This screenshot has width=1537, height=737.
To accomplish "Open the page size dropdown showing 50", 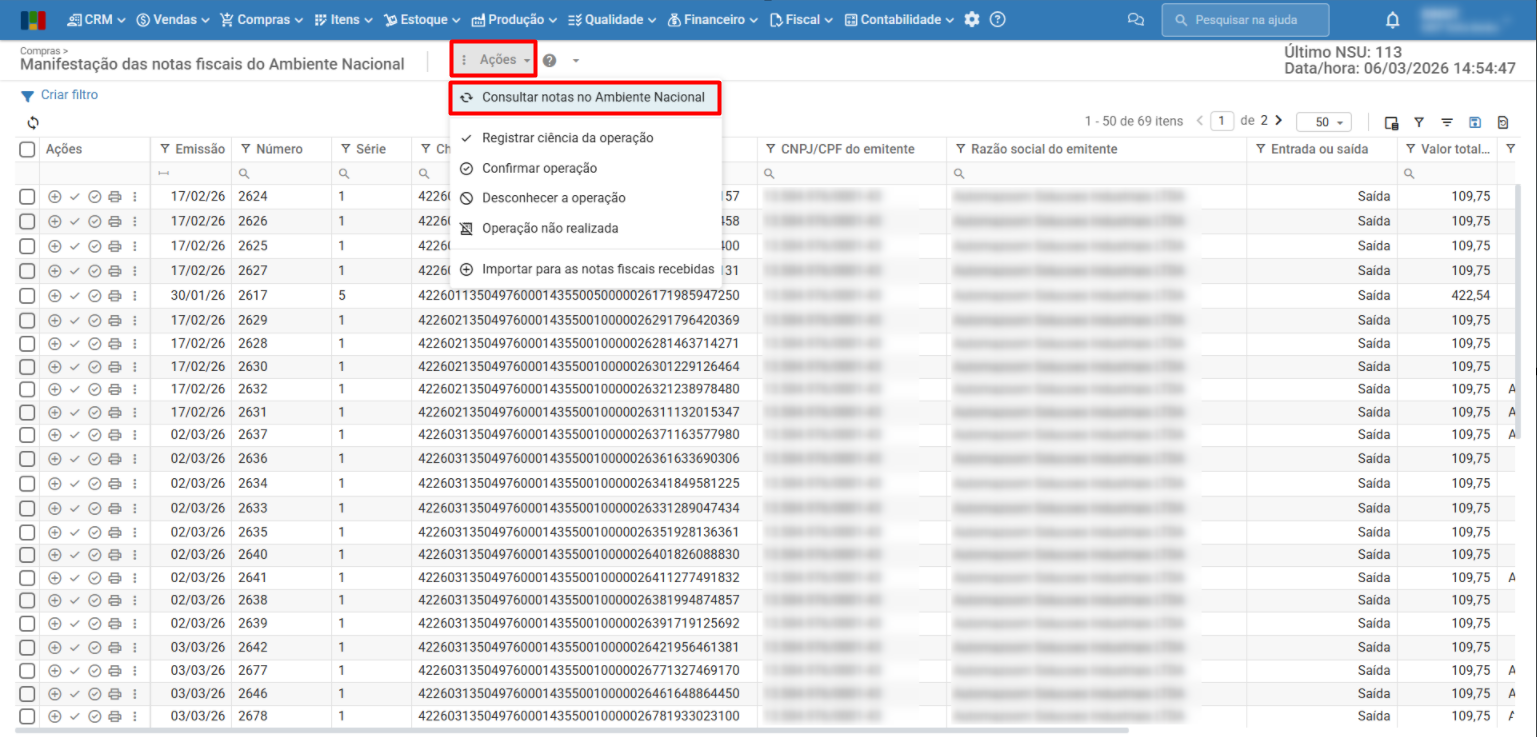I will [1324, 122].
